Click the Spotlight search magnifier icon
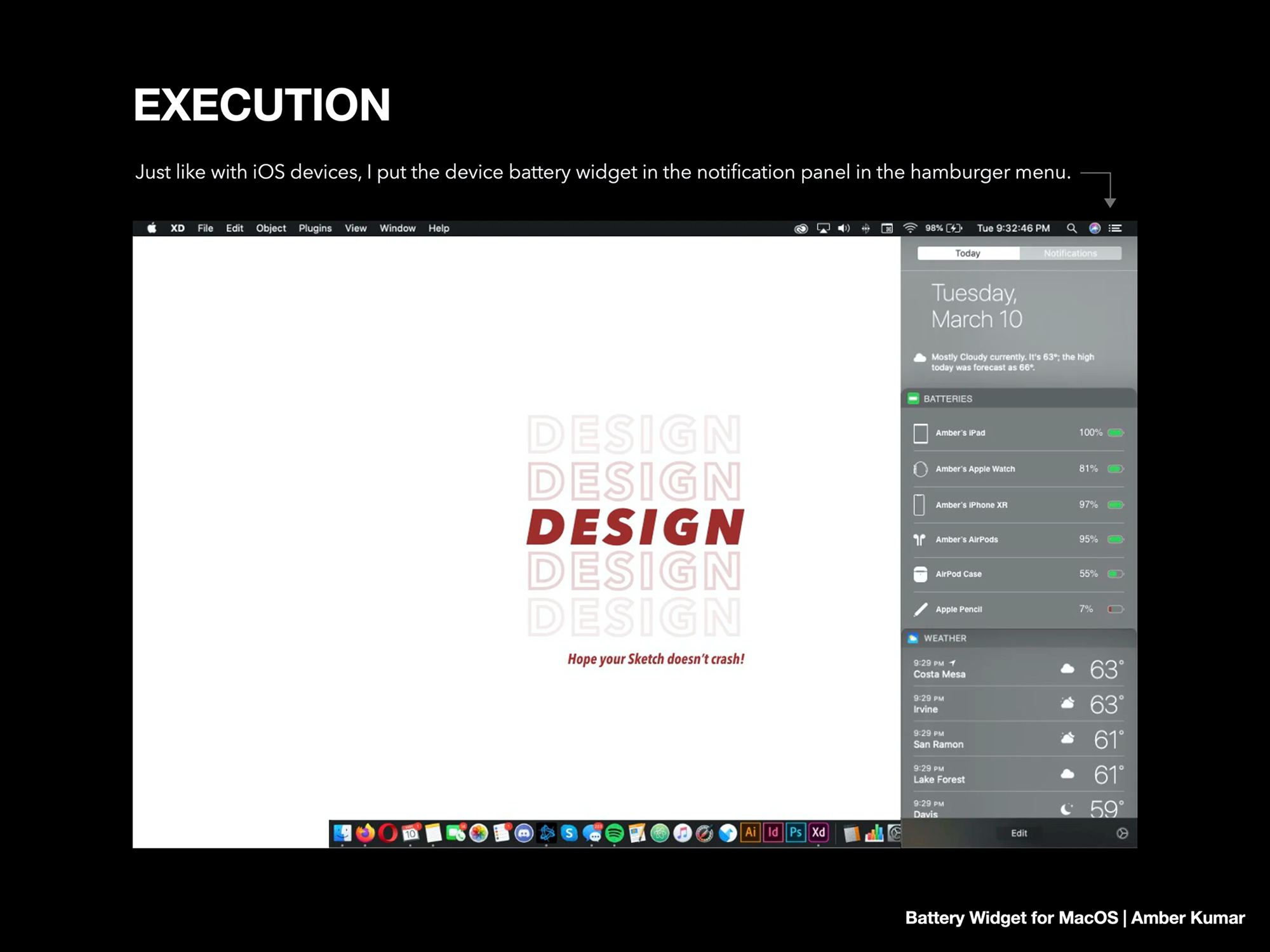This screenshot has height=952, width=1270. click(1072, 228)
